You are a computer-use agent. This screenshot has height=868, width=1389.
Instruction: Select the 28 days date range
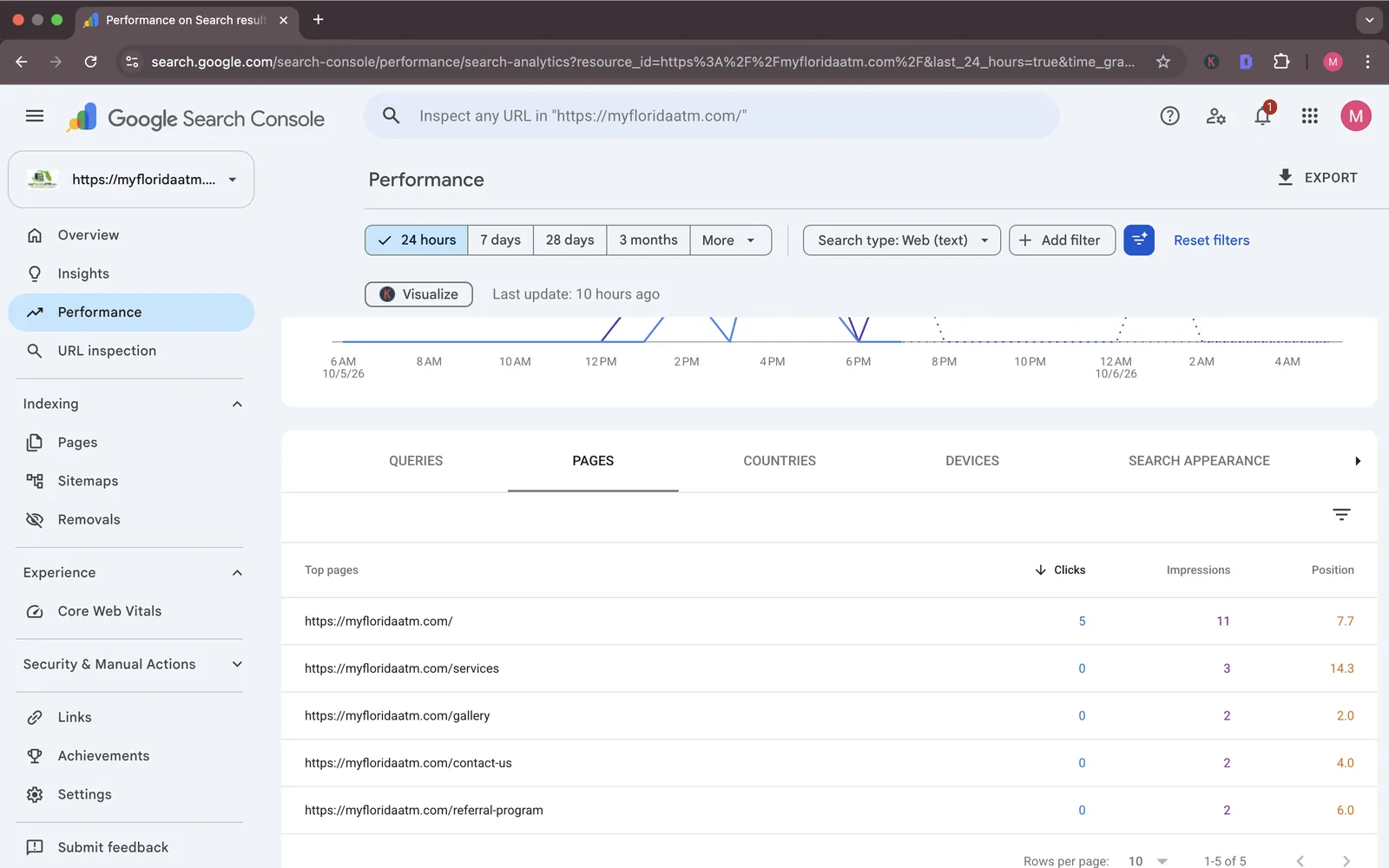[x=570, y=240]
